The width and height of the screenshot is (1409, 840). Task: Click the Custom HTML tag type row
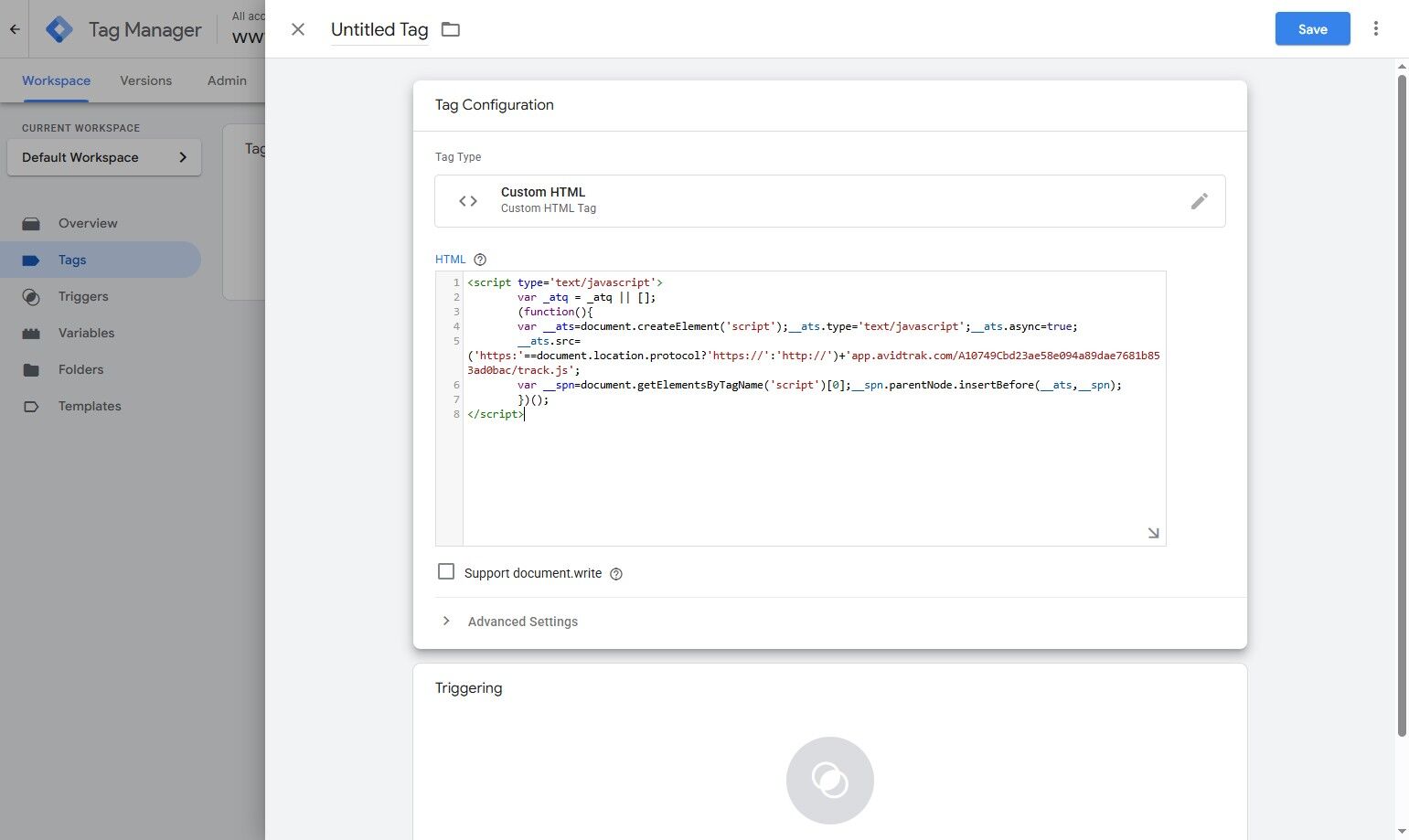pos(830,201)
